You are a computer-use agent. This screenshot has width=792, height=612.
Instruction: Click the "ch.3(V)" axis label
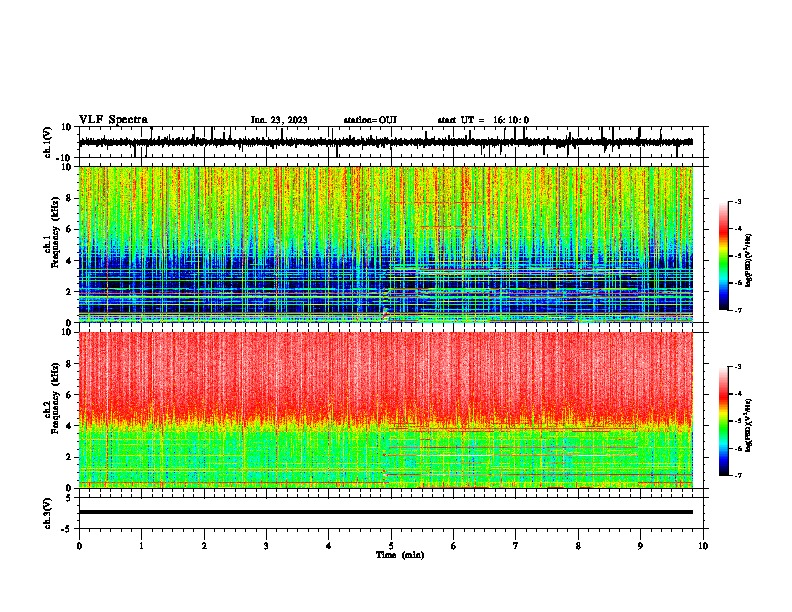coord(48,513)
